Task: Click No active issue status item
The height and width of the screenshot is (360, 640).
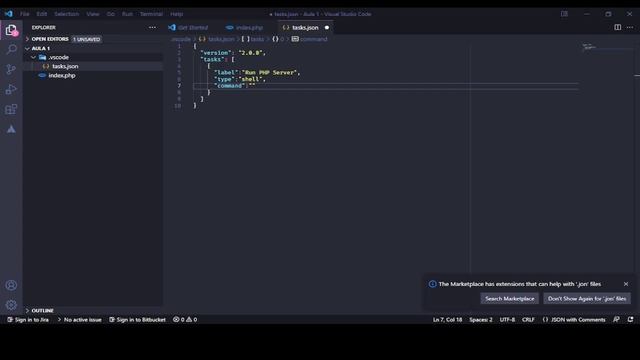Action: pos(79,320)
